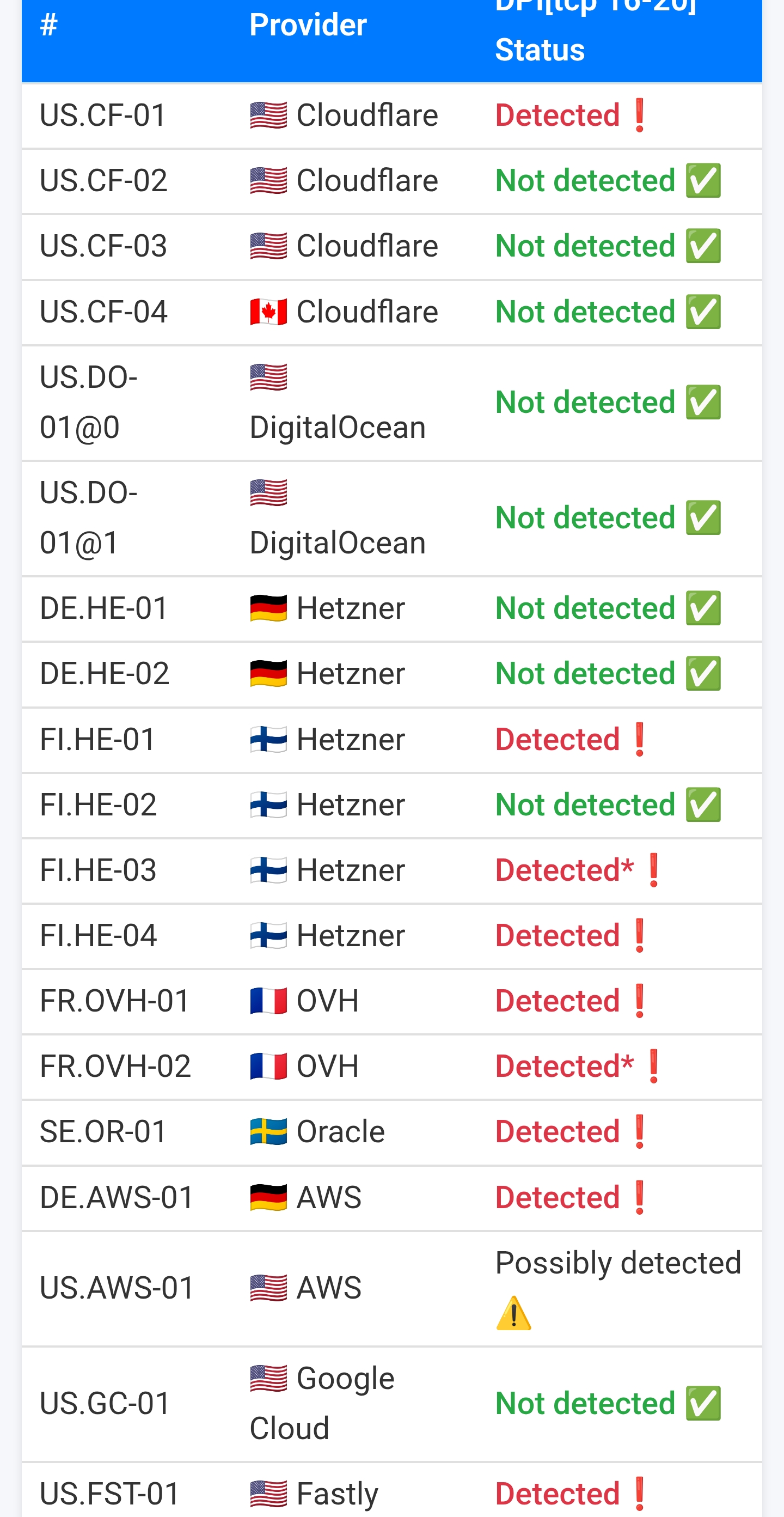This screenshot has height=1517, width=784.
Task: Click the red exclamation mark in FR.OVH-02 row
Action: pos(654,1067)
